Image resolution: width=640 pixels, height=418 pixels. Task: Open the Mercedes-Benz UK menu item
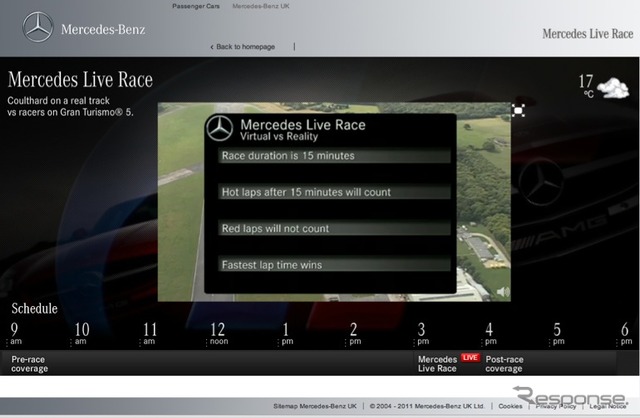click(x=261, y=6)
